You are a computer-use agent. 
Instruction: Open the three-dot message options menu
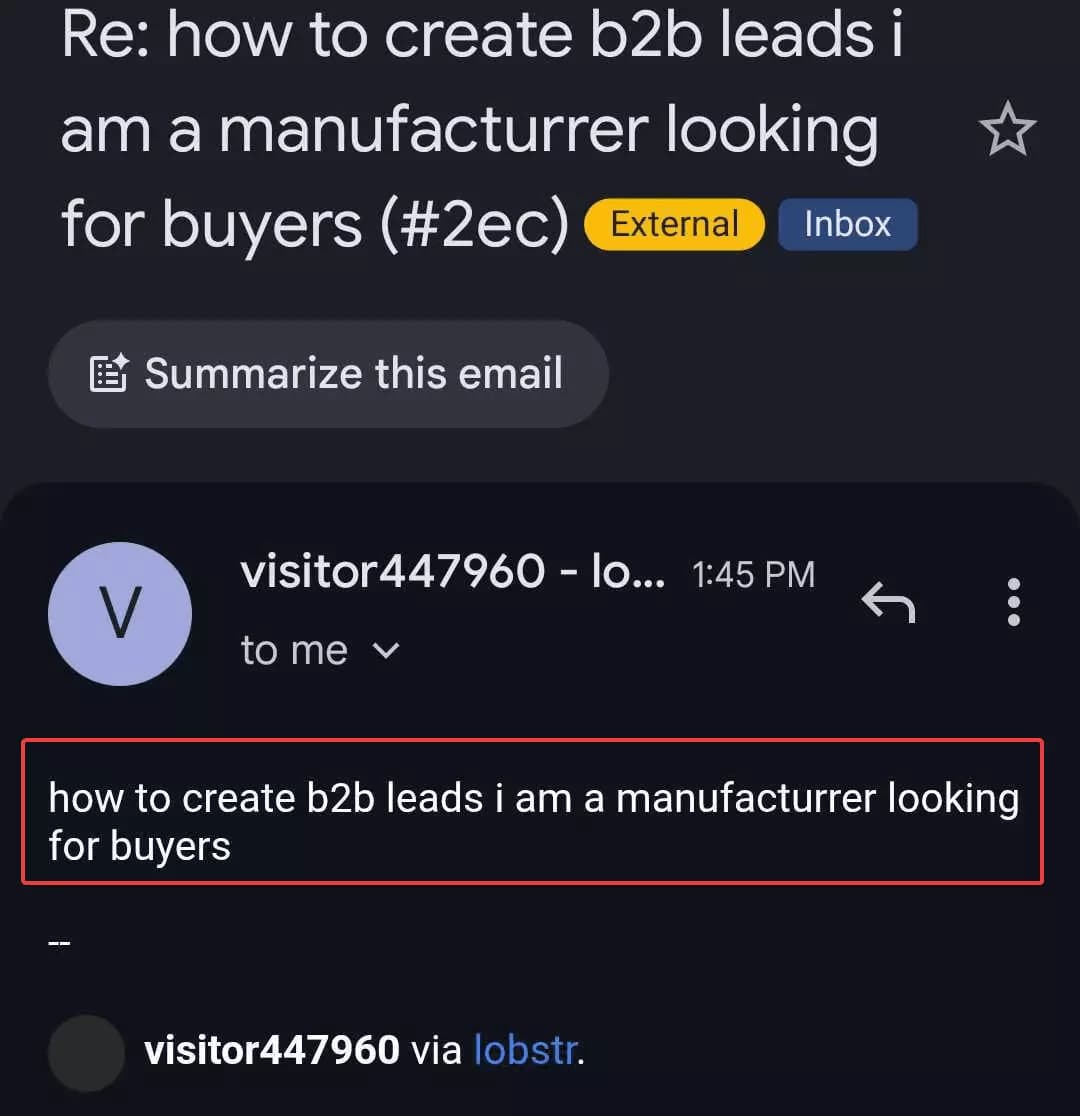click(1014, 602)
